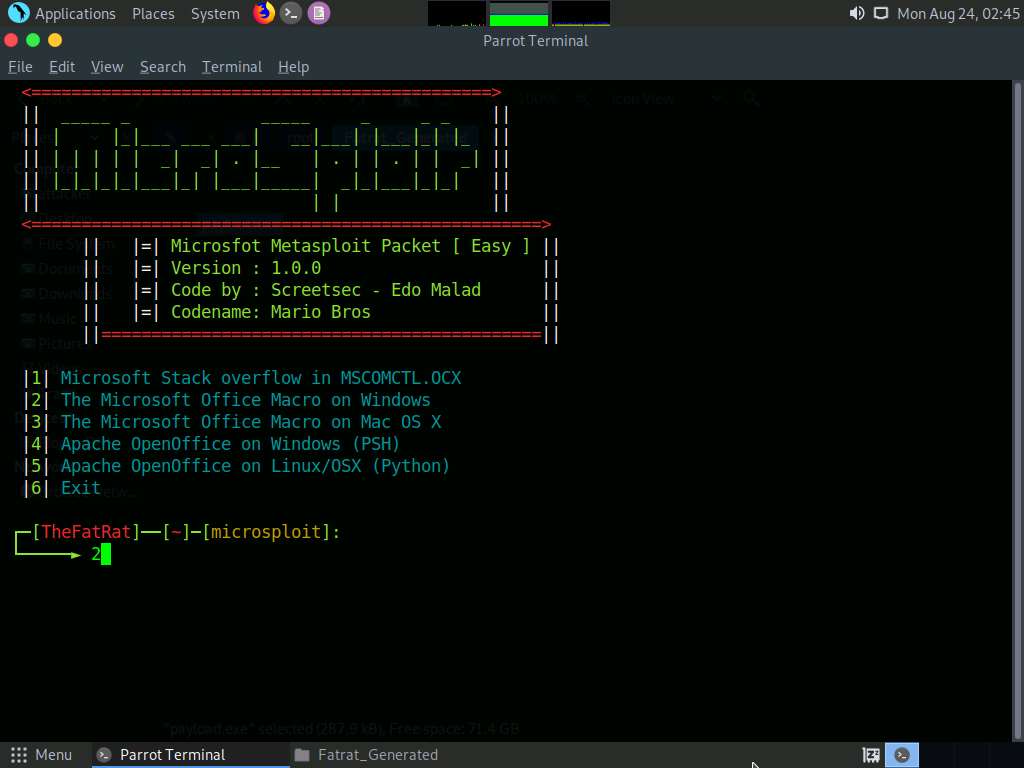
Task: Open the volume speaker icon
Action: [856, 13]
